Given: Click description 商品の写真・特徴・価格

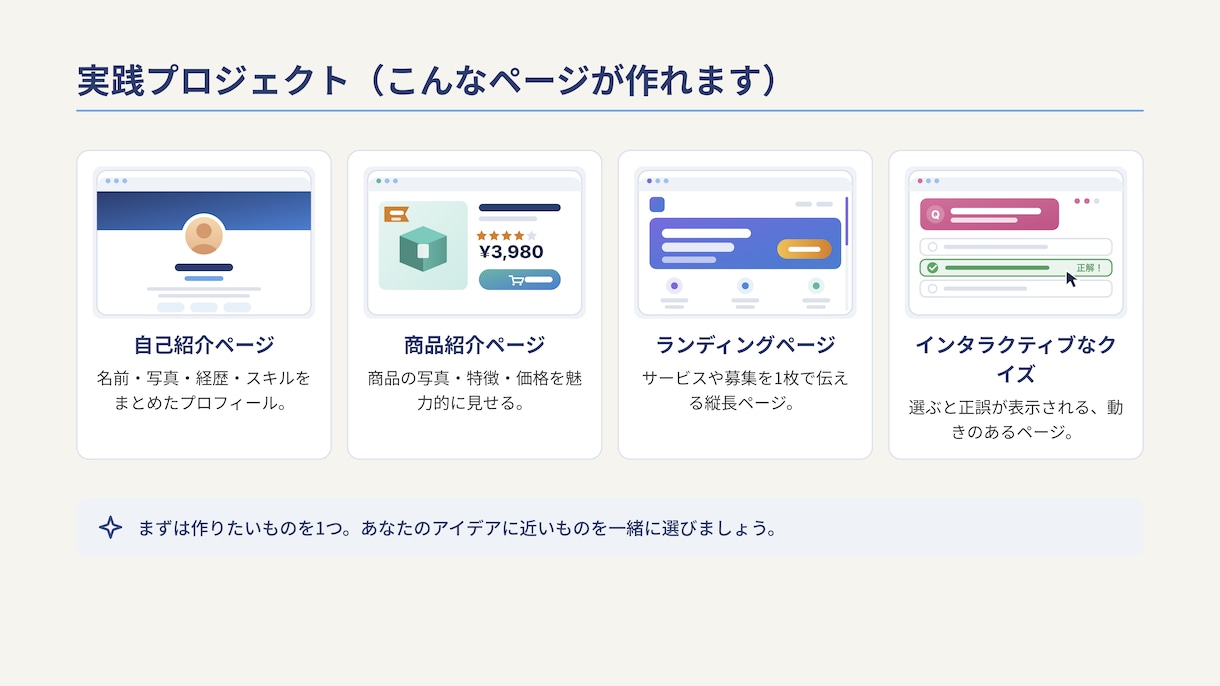Looking at the screenshot, I should coord(475,391).
